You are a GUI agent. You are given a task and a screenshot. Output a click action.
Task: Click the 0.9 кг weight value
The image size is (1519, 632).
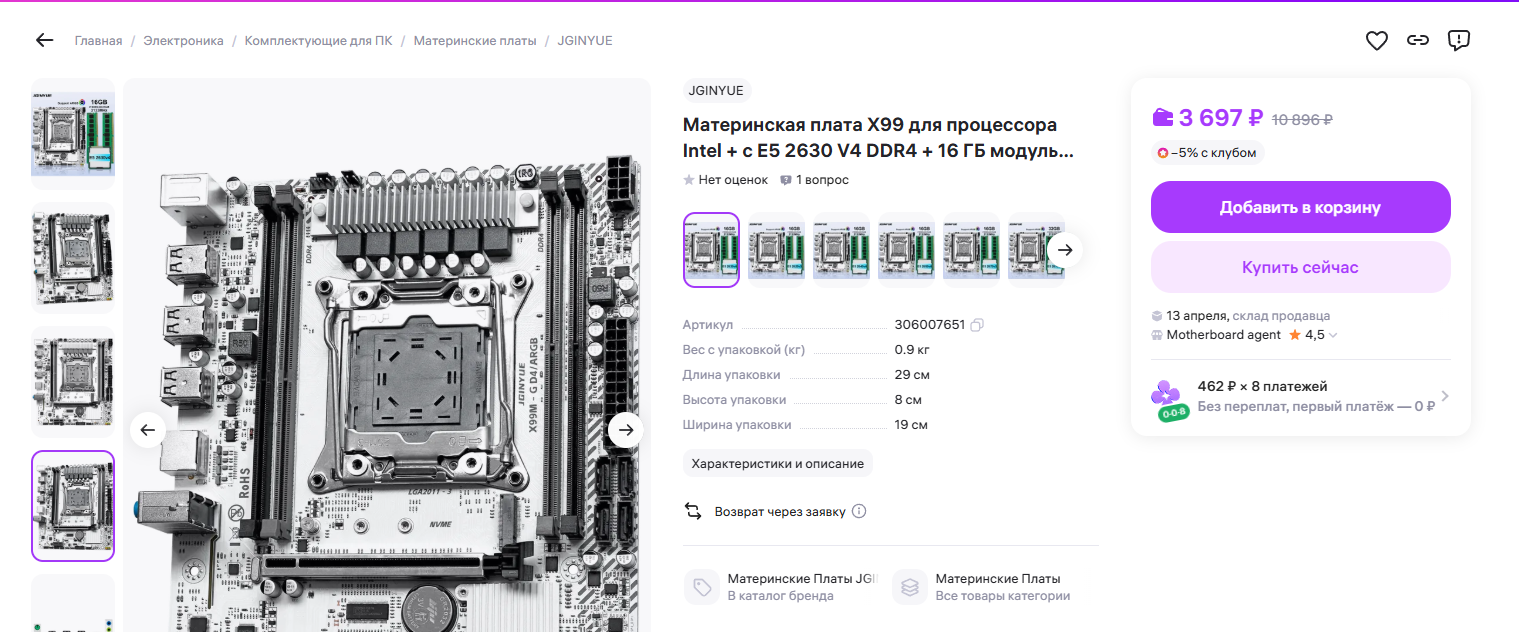(x=913, y=350)
